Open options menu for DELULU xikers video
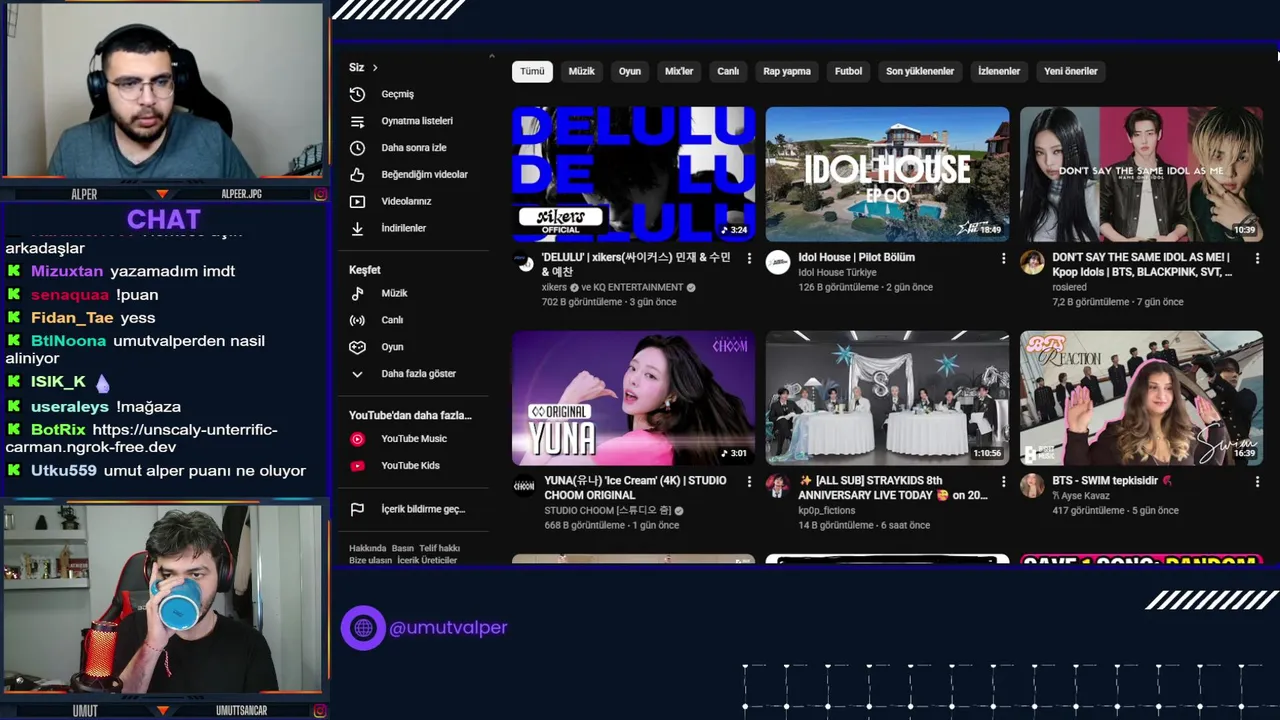 [x=749, y=258]
